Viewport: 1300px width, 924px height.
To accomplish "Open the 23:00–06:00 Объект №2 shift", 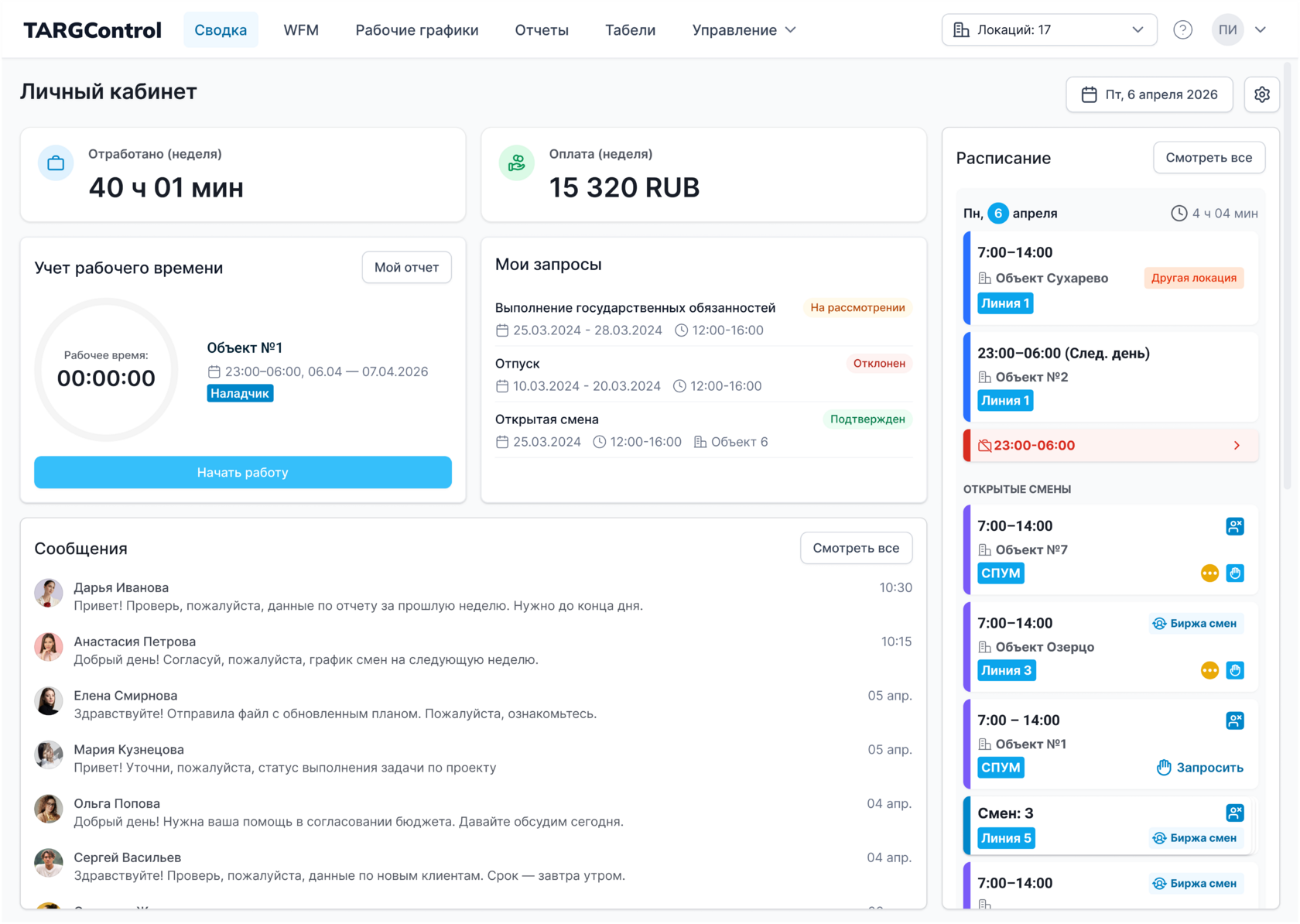I will (1110, 377).
